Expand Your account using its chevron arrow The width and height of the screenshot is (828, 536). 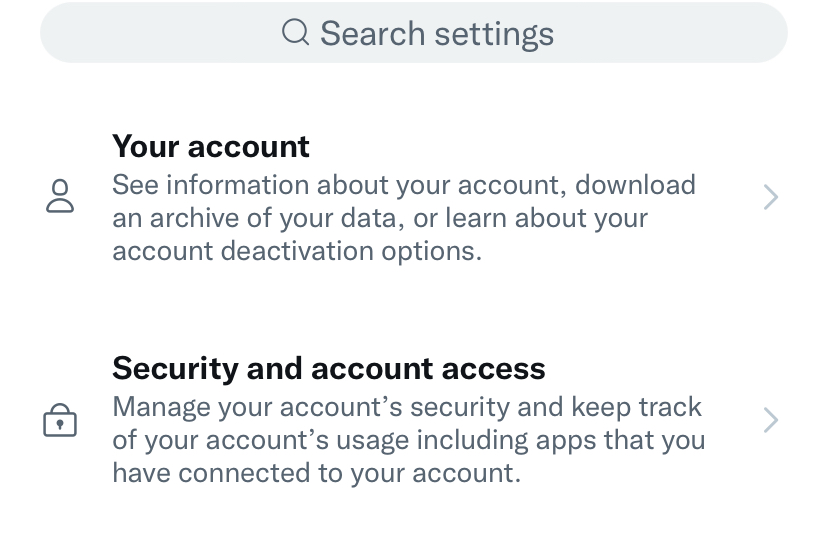pyautogui.click(x=771, y=197)
